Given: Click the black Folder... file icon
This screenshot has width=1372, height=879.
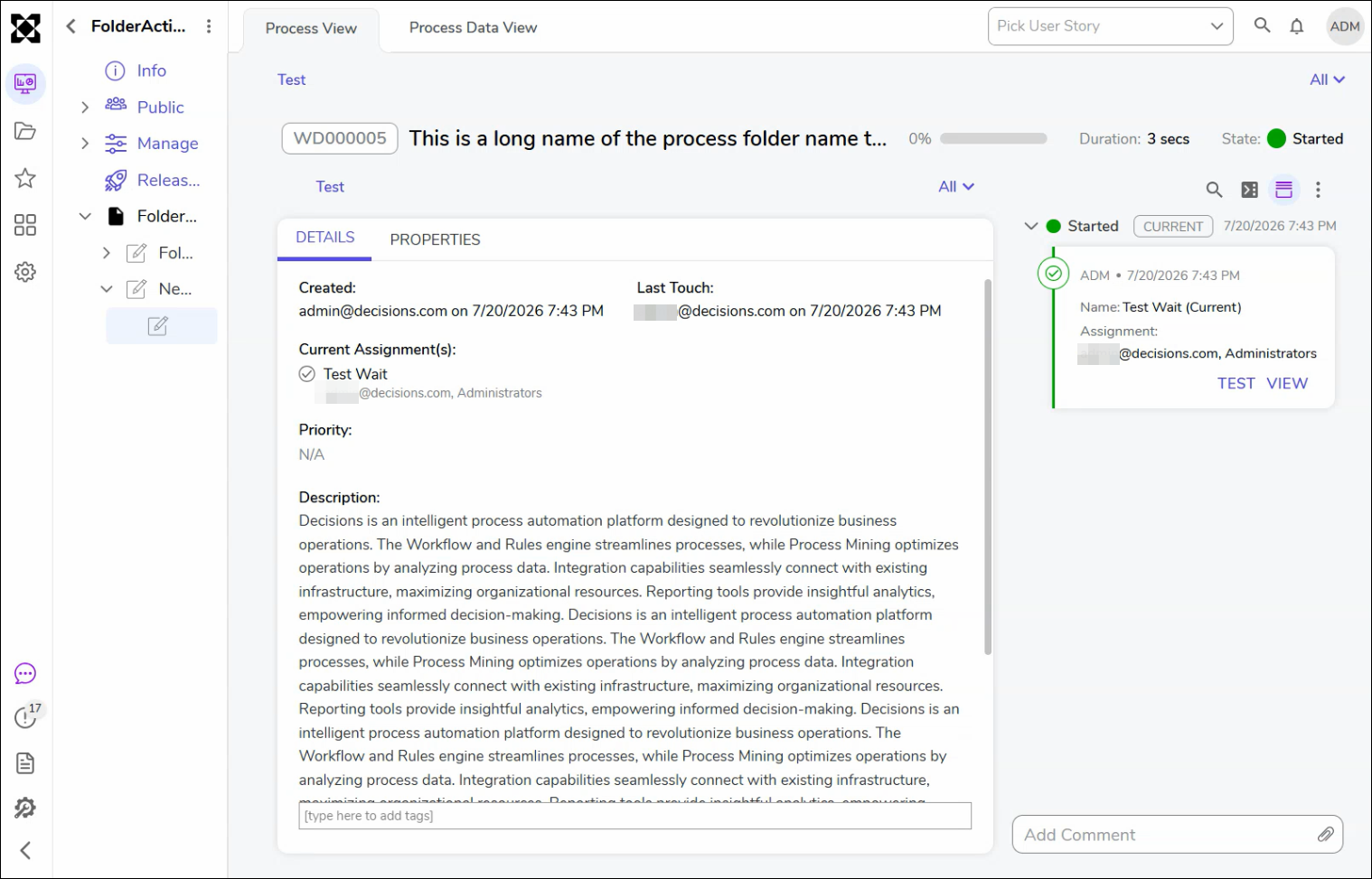Looking at the screenshot, I should click(x=116, y=216).
